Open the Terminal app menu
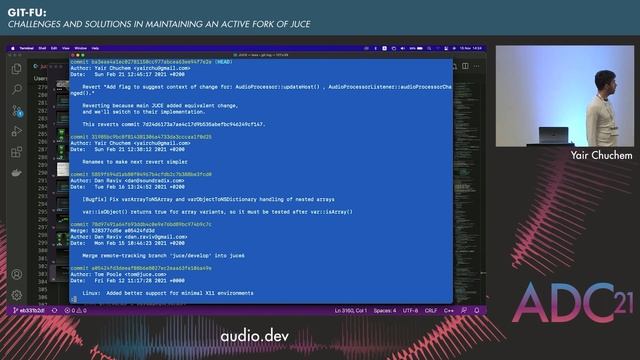 click(x=27, y=48)
